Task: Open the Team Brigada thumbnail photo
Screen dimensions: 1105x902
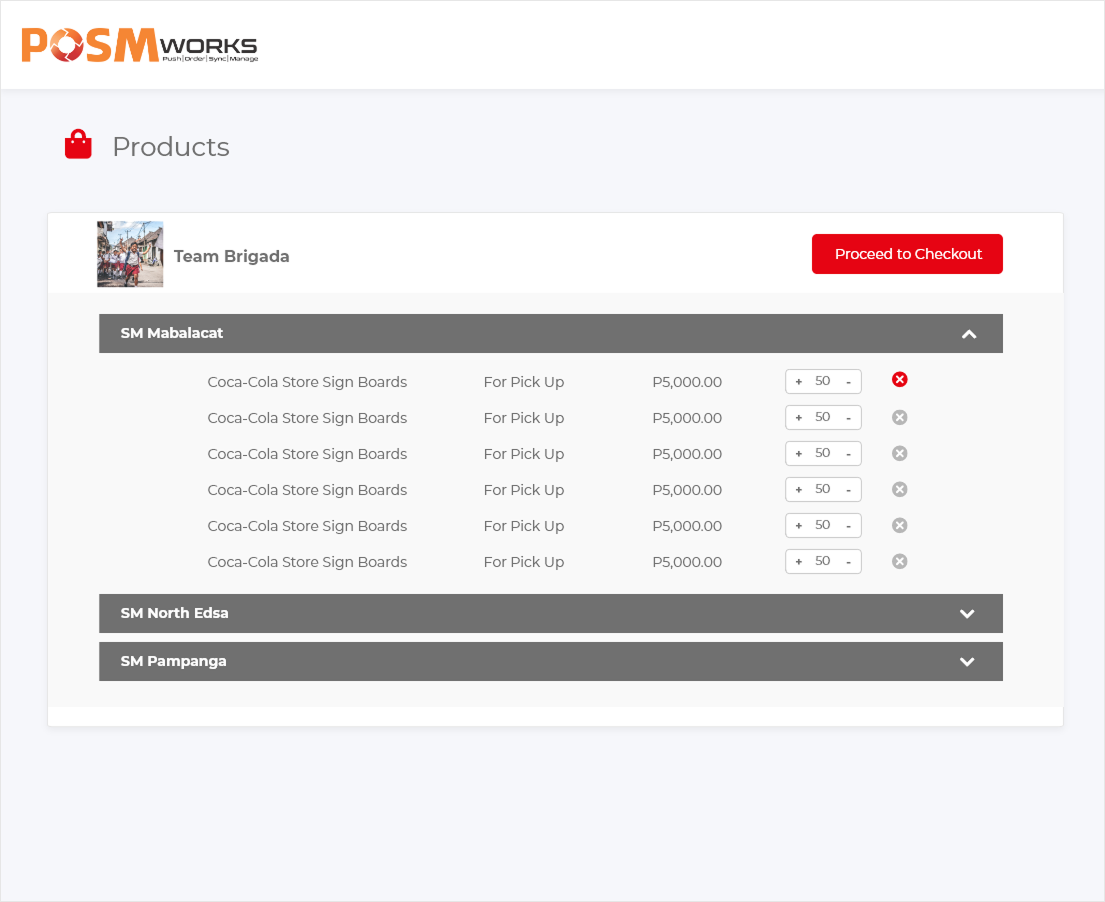Action: [x=130, y=254]
